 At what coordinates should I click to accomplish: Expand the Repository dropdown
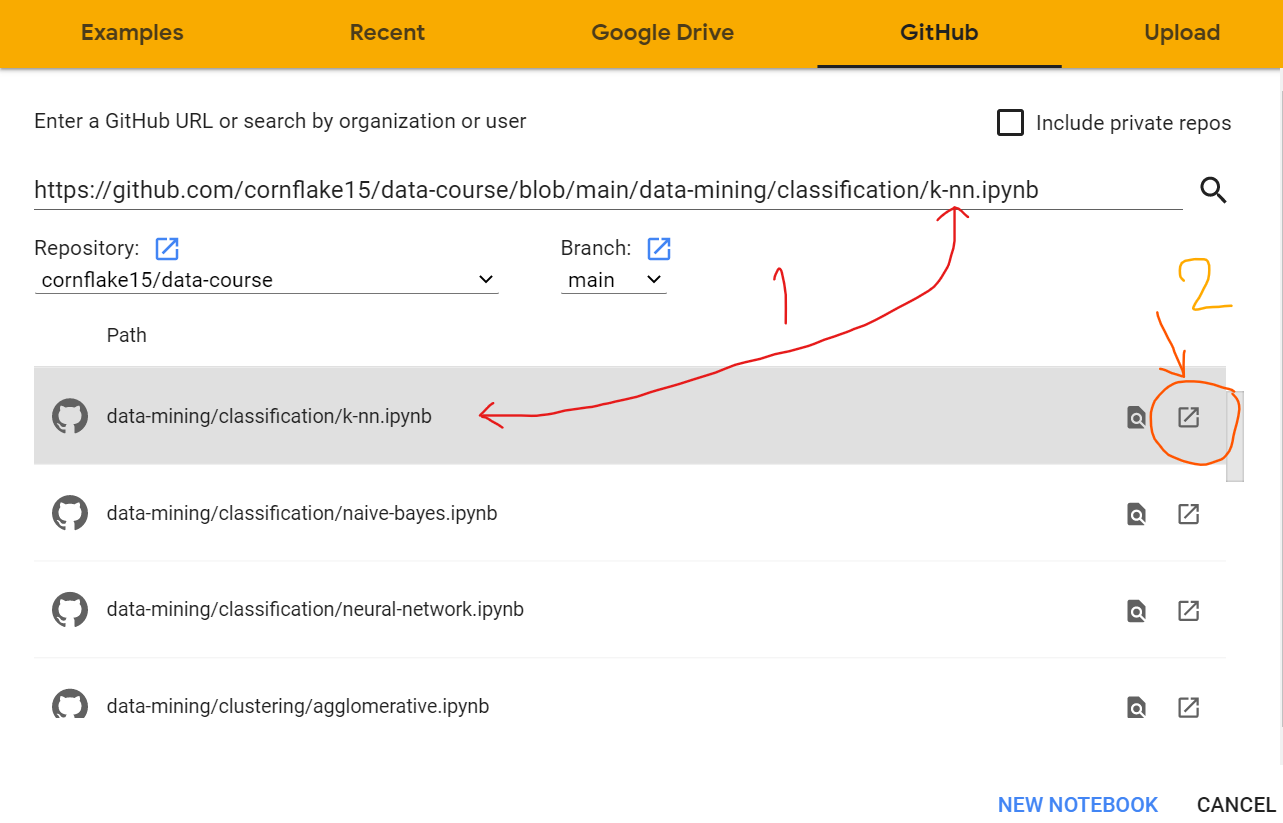[266, 280]
